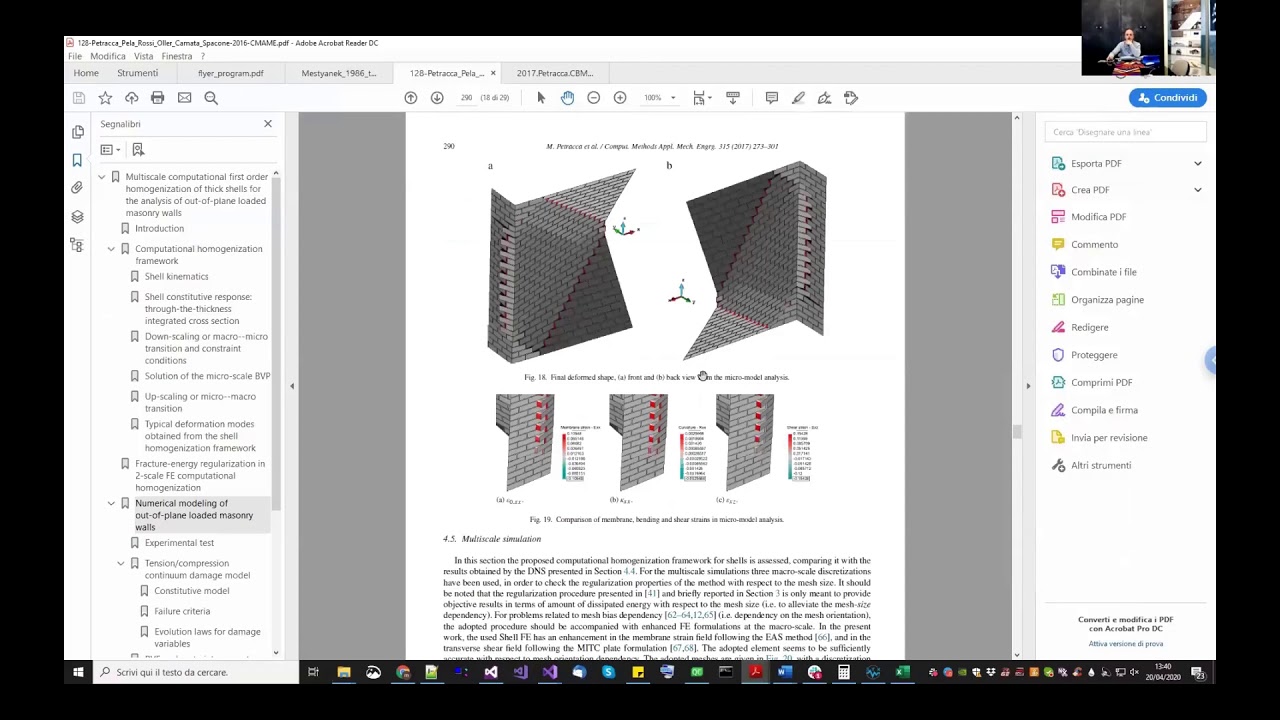Close the 128-Petracca_Pela document tab
Image resolution: width=1280 pixels, height=720 pixels.
[x=493, y=73]
